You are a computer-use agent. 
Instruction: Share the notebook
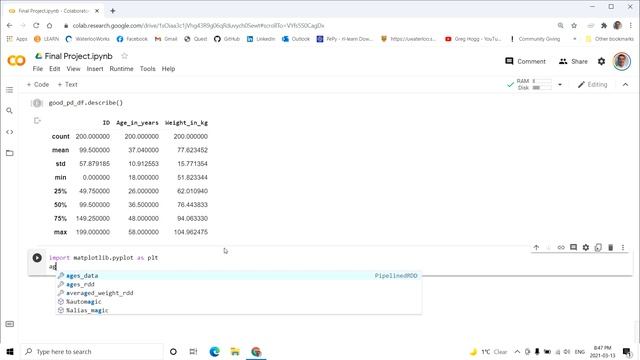(x=573, y=61)
